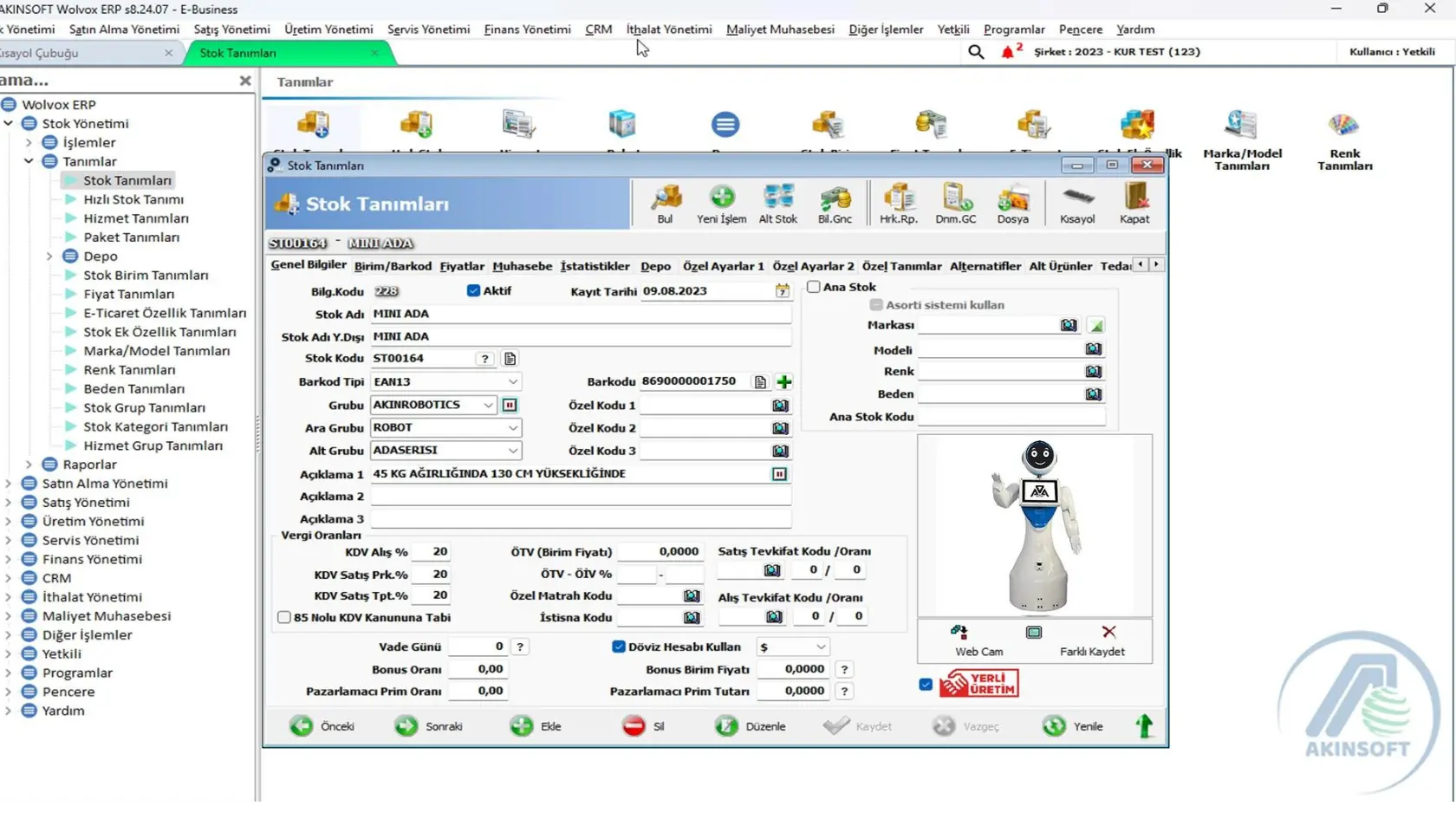
Task: Open the Grubu definition icon
Action: (510, 405)
